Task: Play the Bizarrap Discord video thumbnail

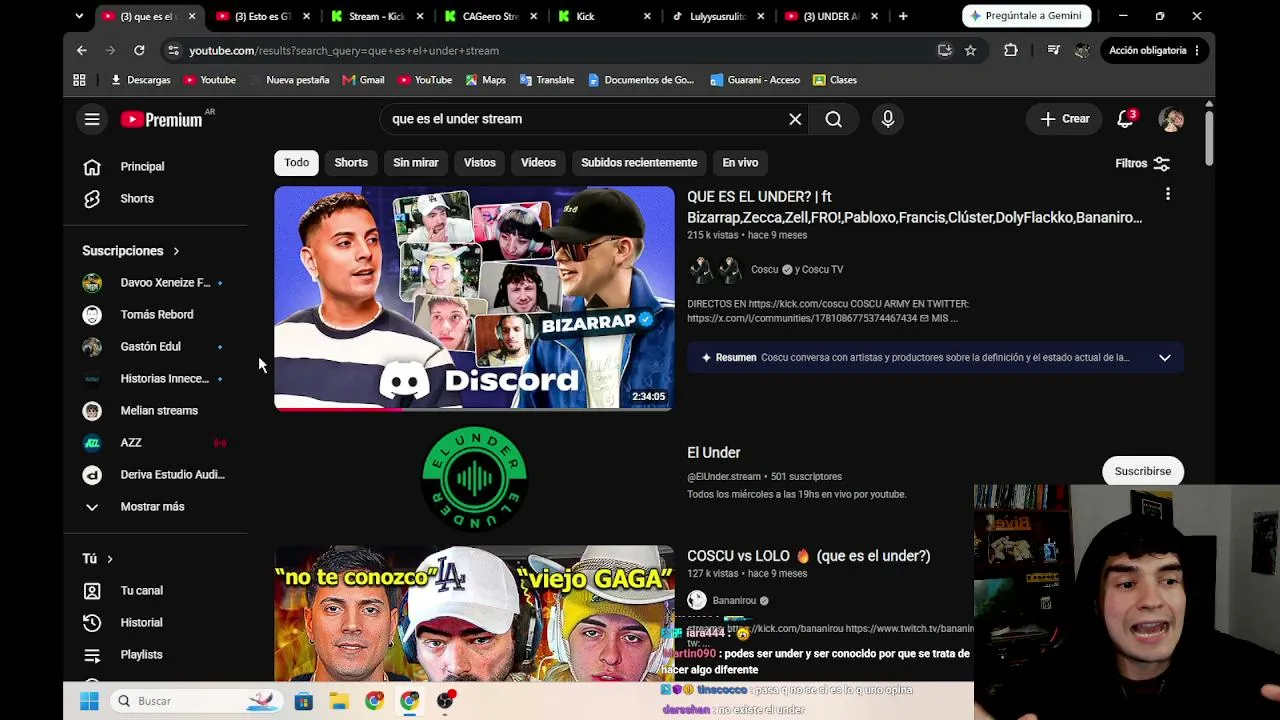Action: point(475,298)
